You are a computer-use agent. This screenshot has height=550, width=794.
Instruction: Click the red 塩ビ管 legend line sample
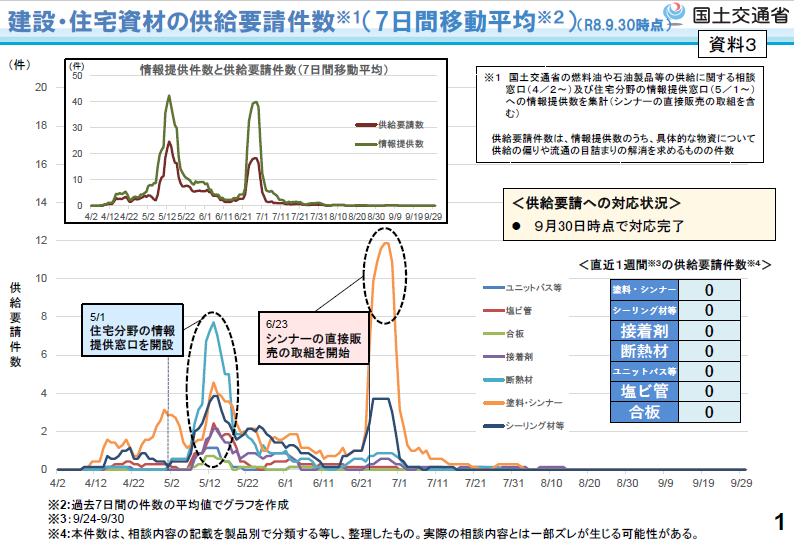tap(494, 310)
